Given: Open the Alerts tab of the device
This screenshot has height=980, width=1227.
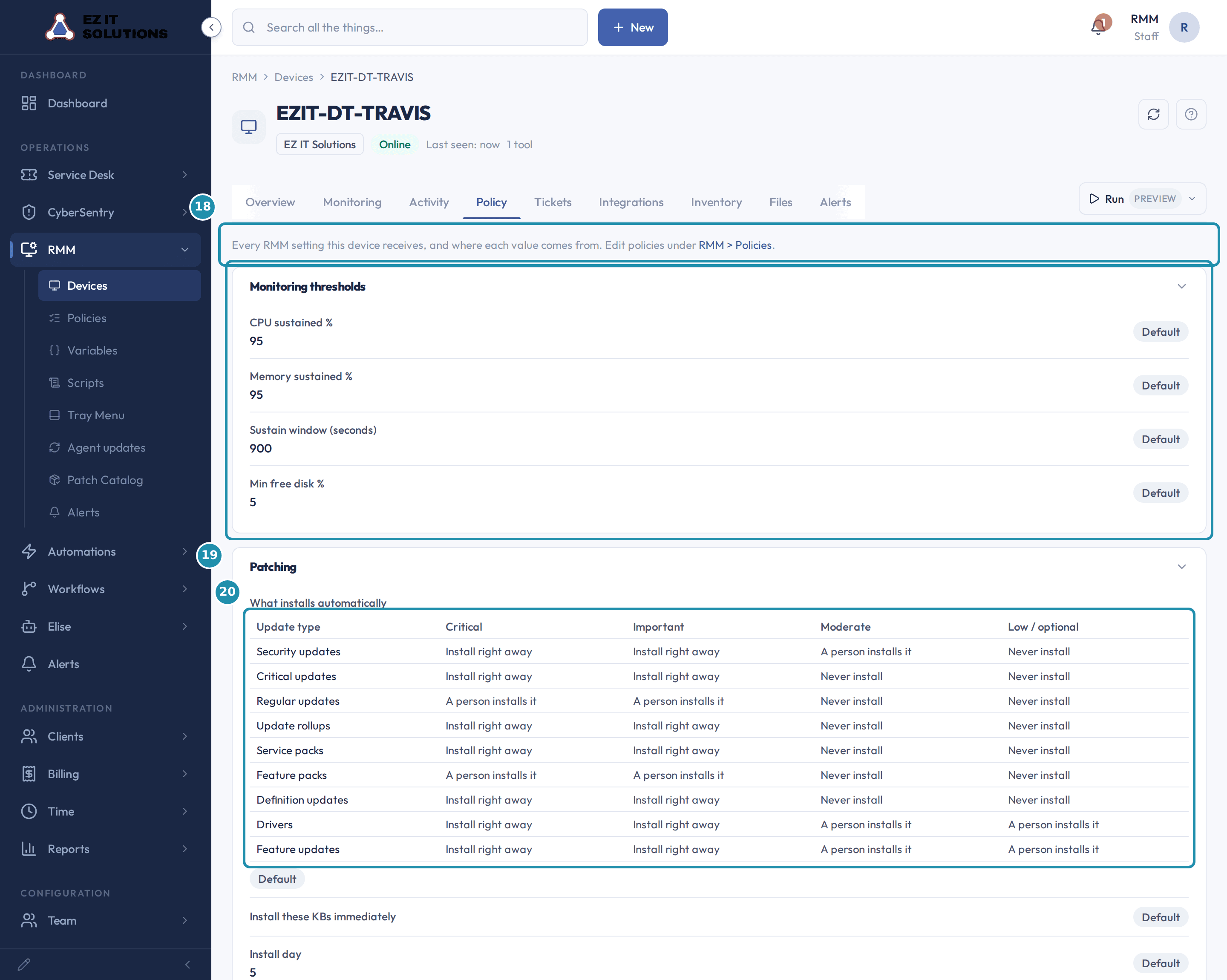Looking at the screenshot, I should click(x=835, y=202).
